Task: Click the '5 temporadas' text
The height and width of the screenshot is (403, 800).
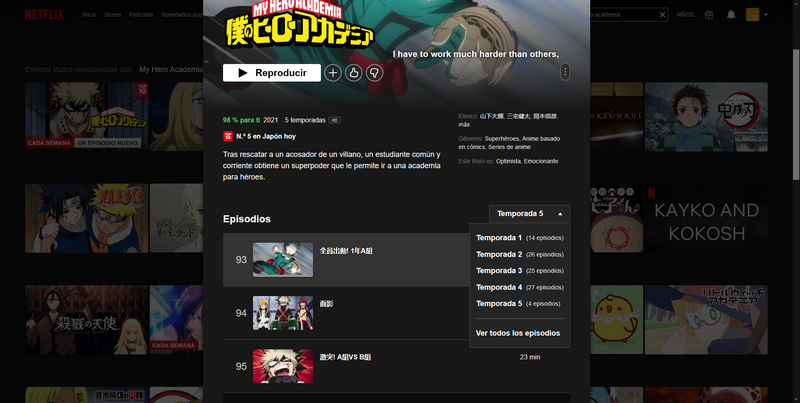Action: tap(305, 120)
